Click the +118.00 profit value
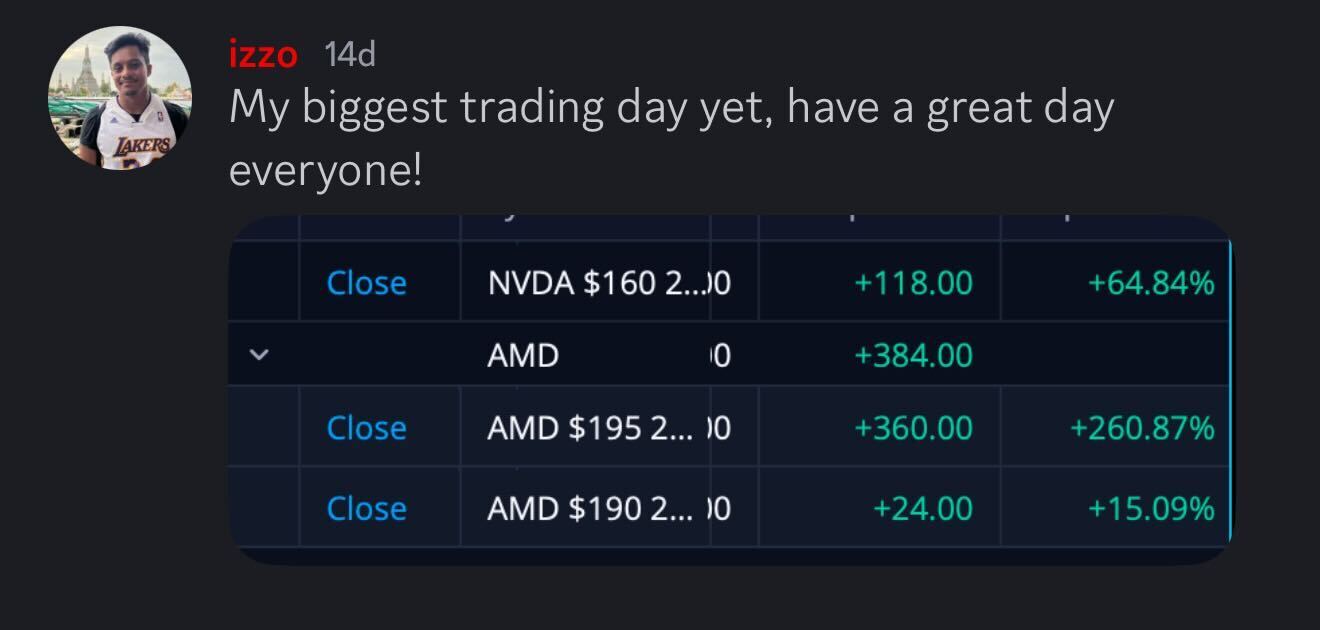 (912, 283)
